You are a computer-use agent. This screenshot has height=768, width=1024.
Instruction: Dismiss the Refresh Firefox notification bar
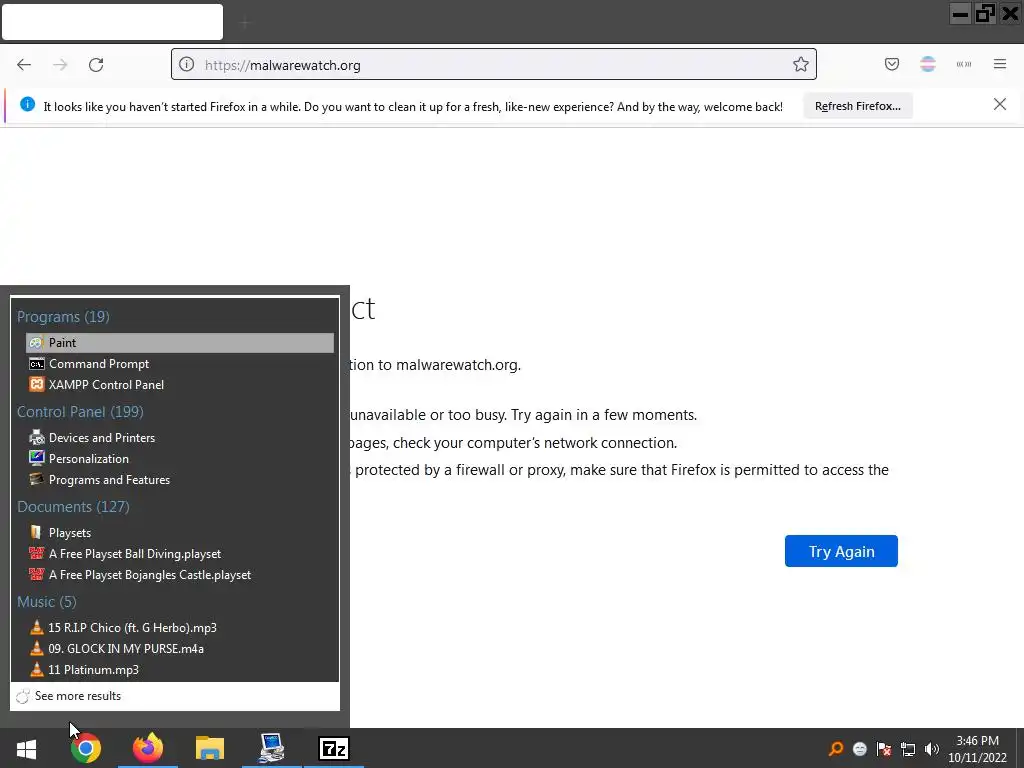click(999, 104)
